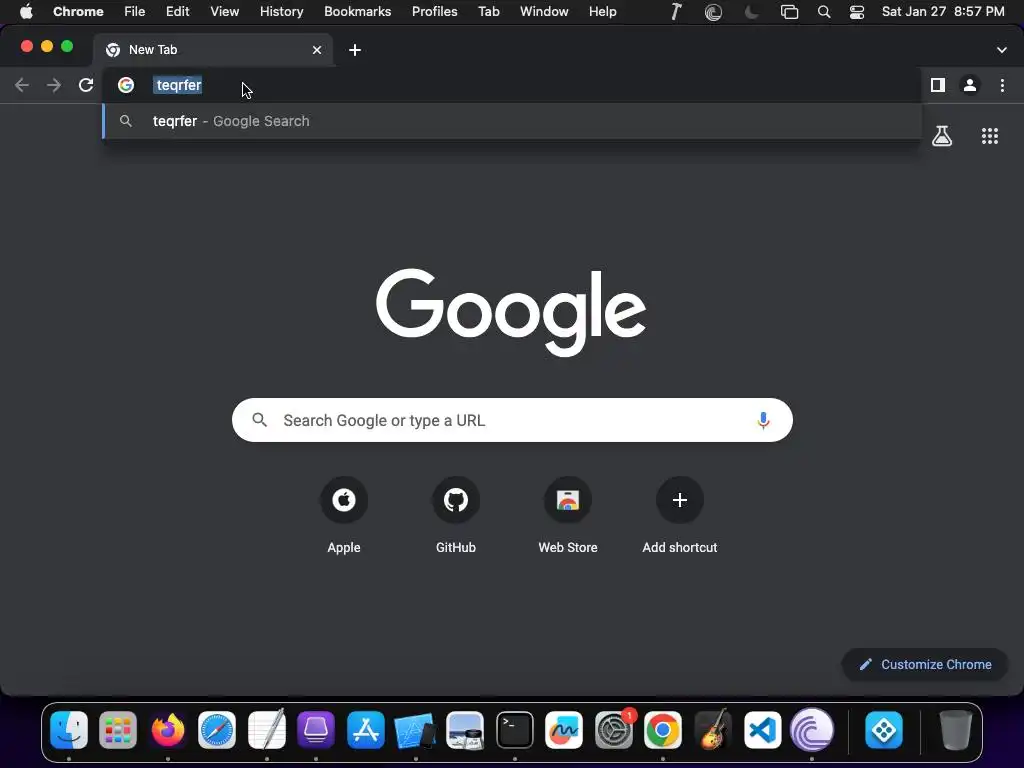Open the Chrome application menu
1024x768 pixels.
(x=78, y=12)
